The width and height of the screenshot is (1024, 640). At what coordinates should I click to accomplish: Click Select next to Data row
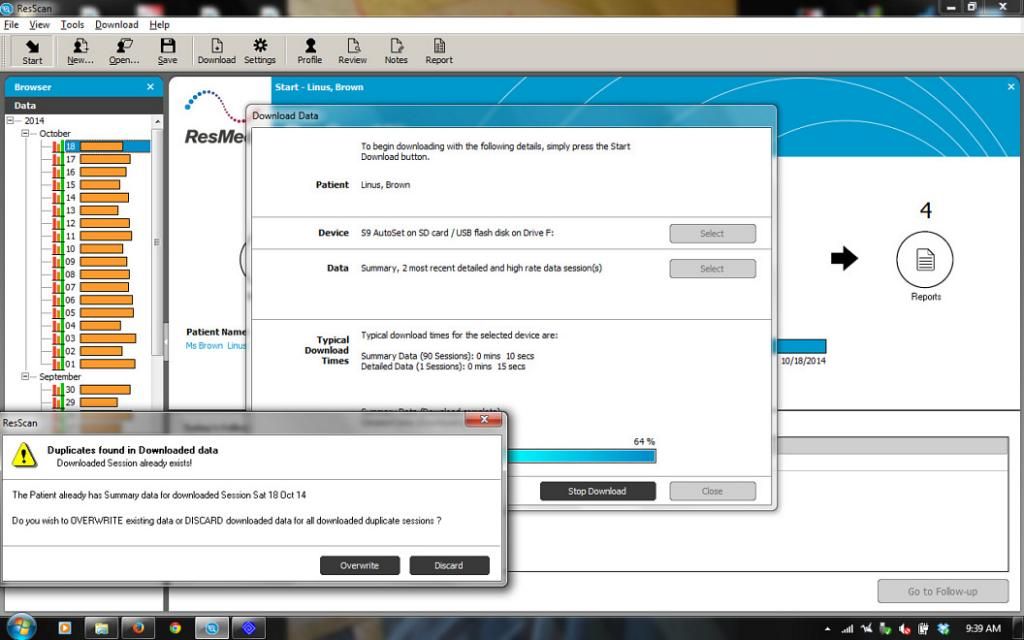pos(712,268)
